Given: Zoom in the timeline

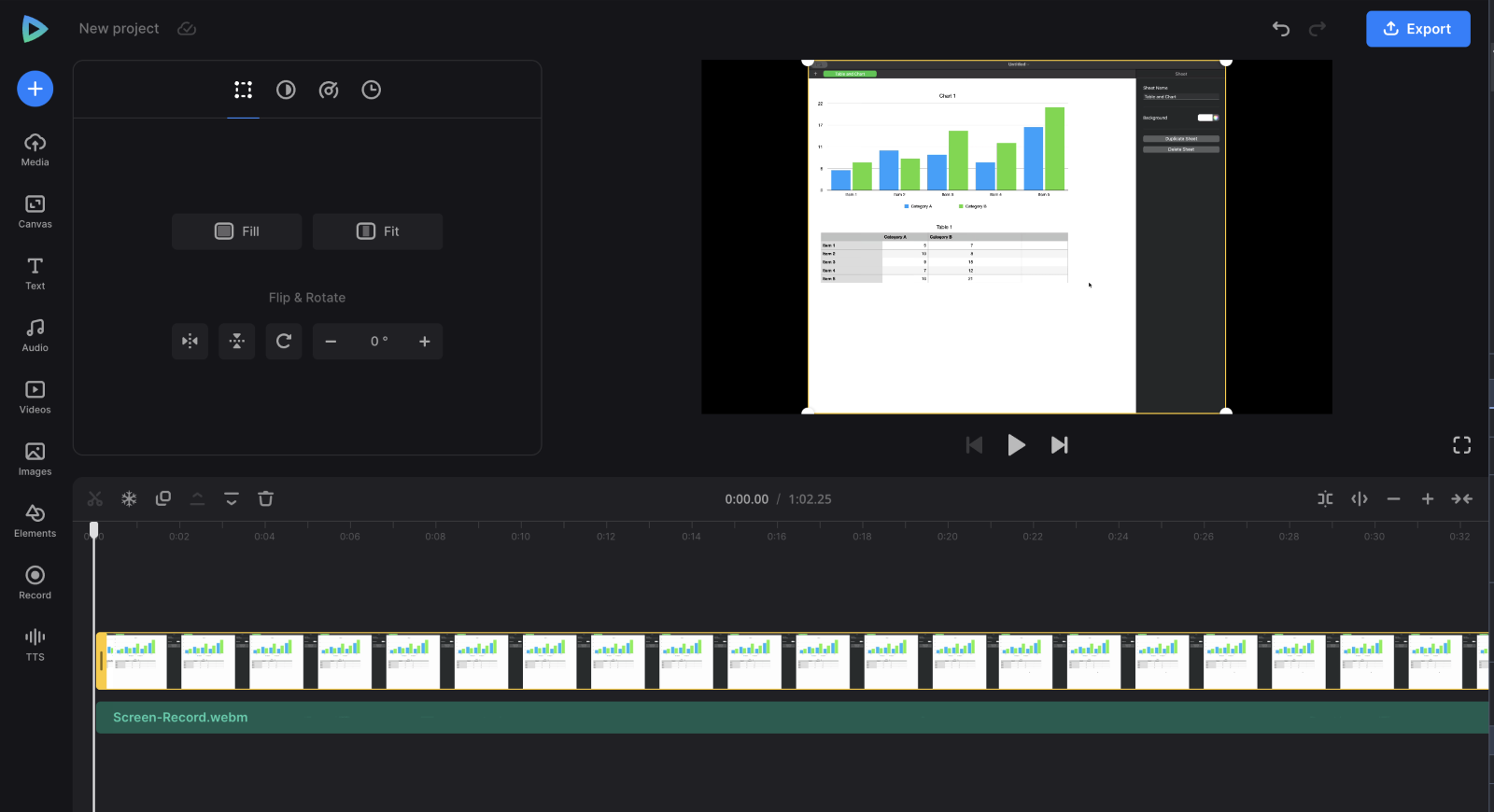Looking at the screenshot, I should [x=1428, y=499].
